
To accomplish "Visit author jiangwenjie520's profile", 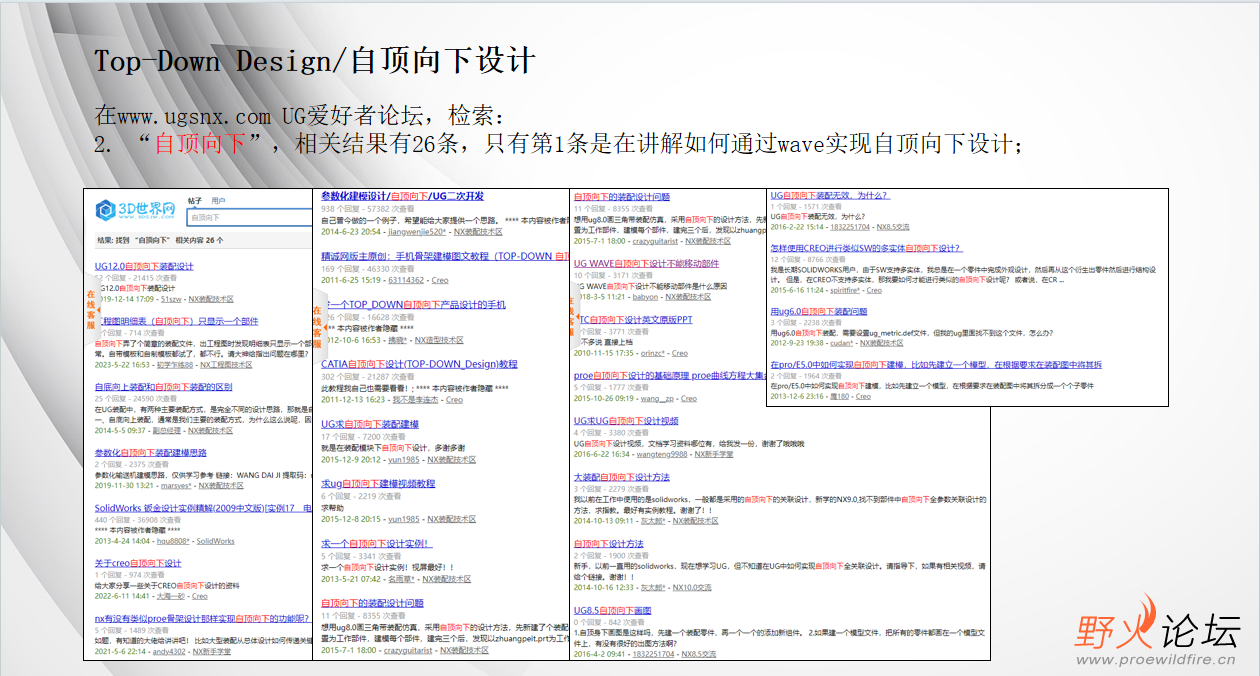I will 416,231.
